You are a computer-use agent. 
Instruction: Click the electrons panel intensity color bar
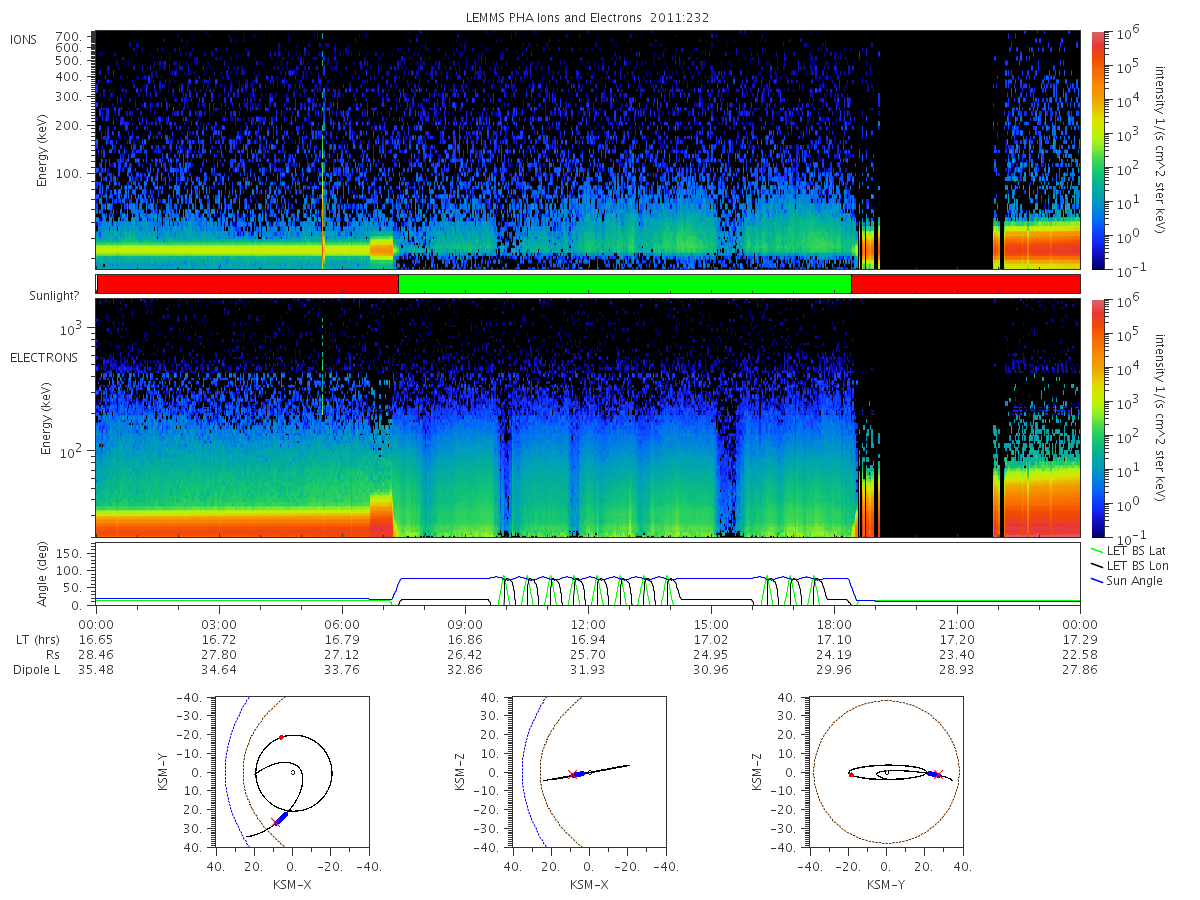1098,418
